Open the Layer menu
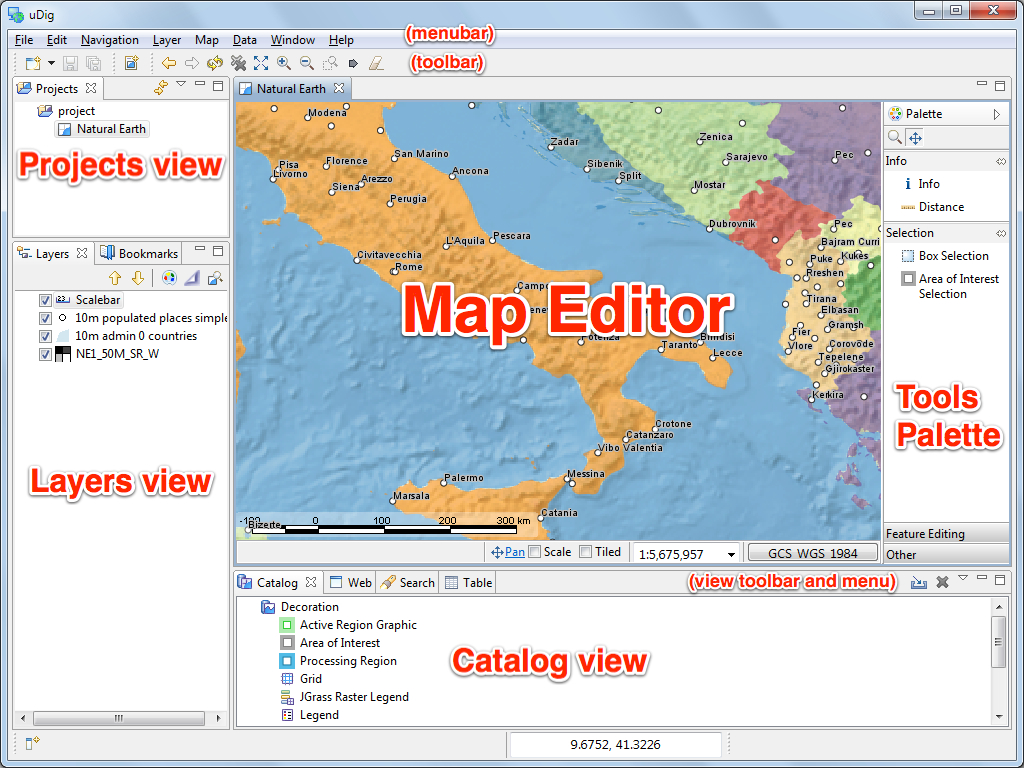The width and height of the screenshot is (1024, 768). [167, 40]
